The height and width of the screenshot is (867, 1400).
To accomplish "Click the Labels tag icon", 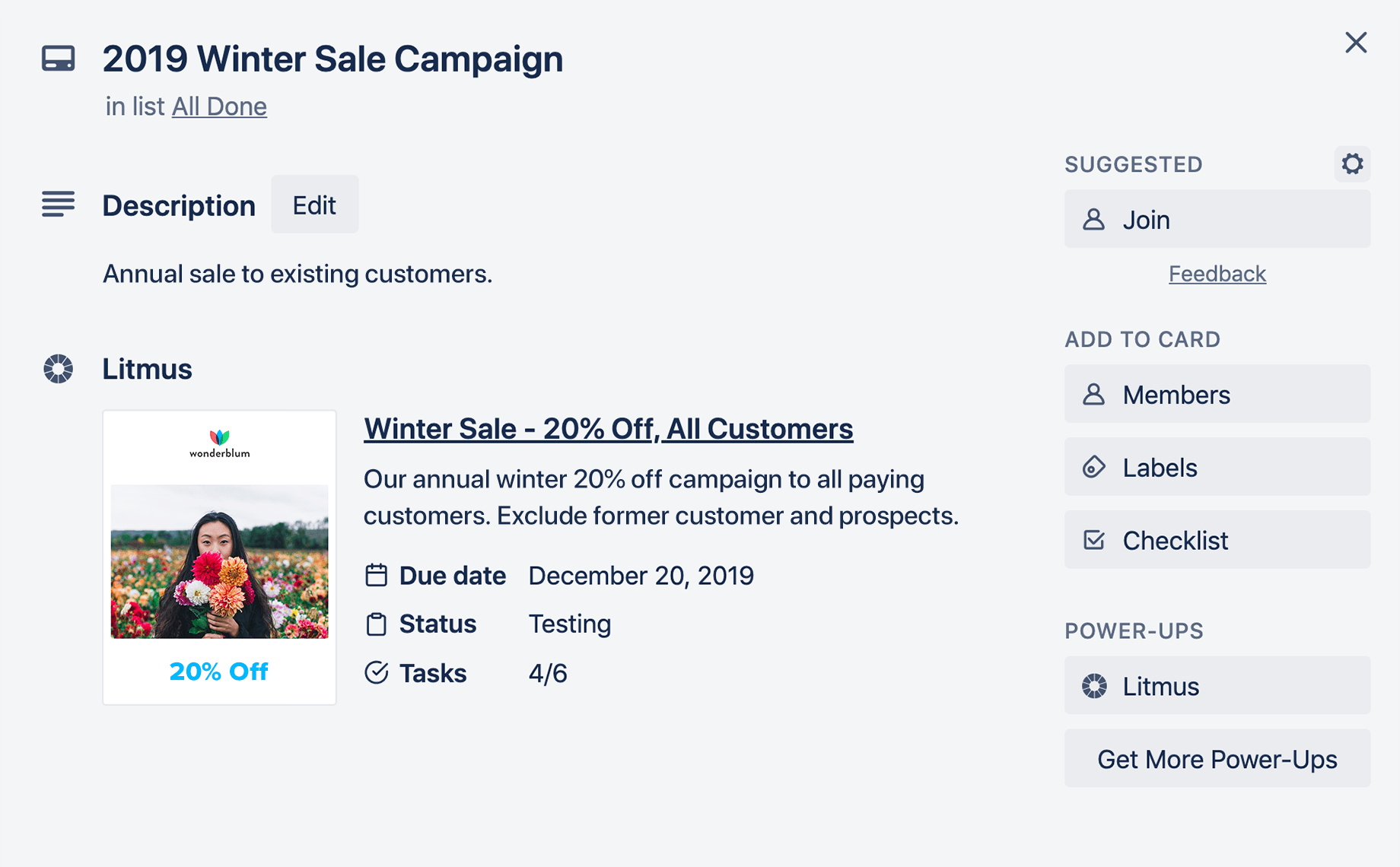I will (x=1093, y=467).
